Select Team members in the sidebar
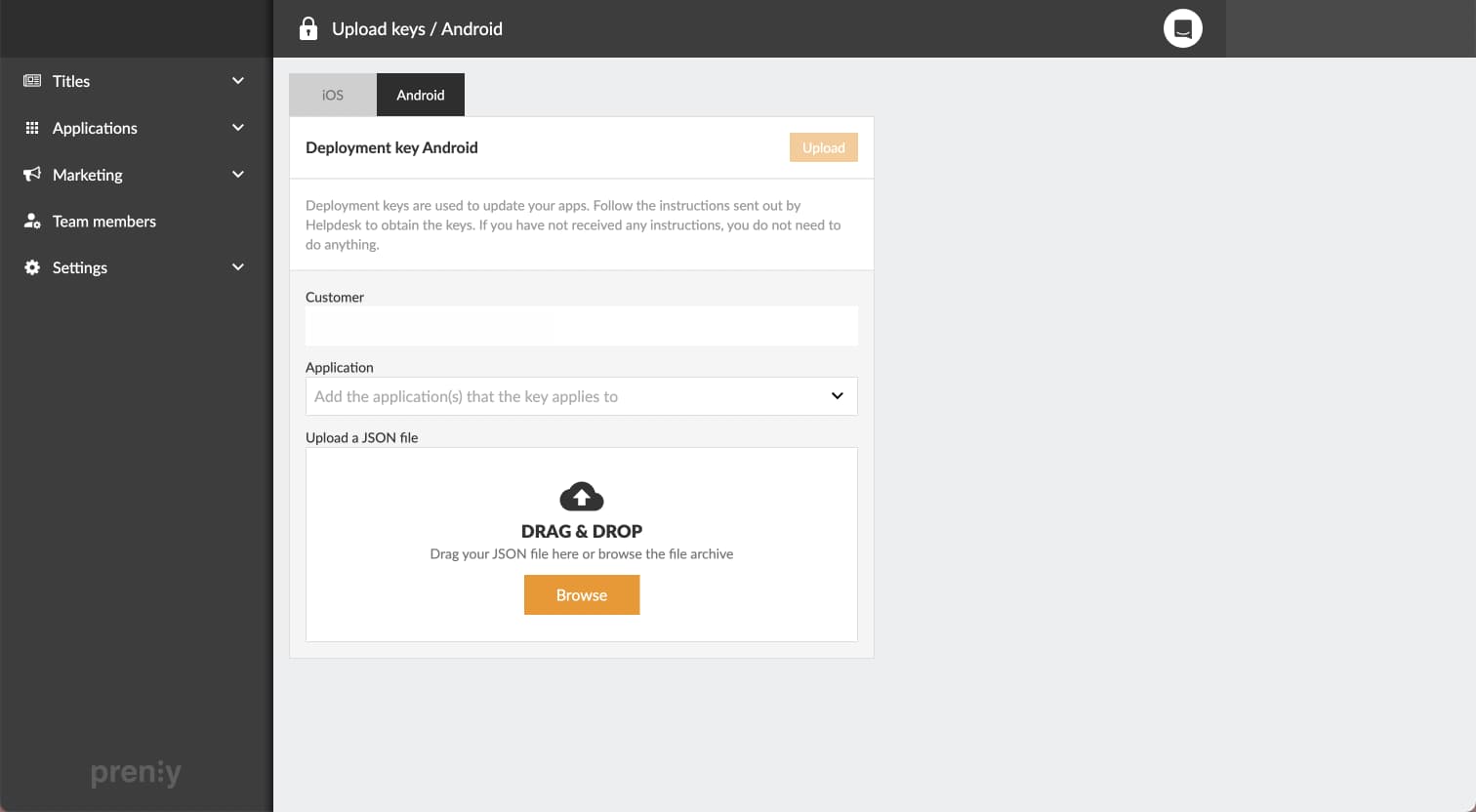1476x812 pixels. 103,221
